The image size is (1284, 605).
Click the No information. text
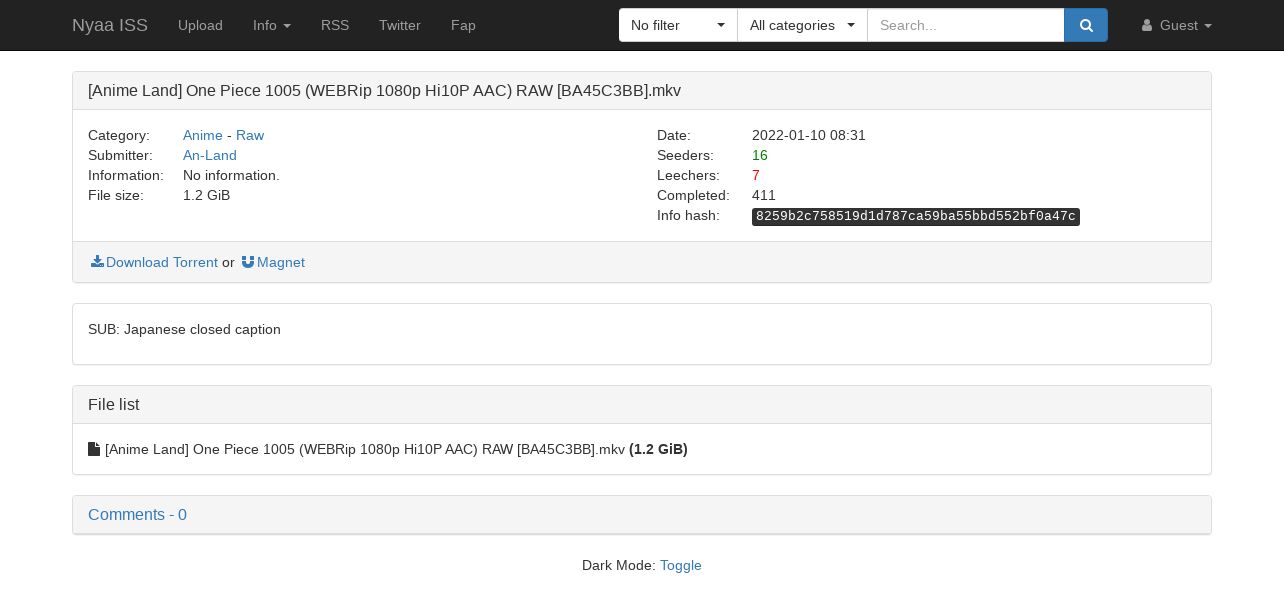(231, 175)
